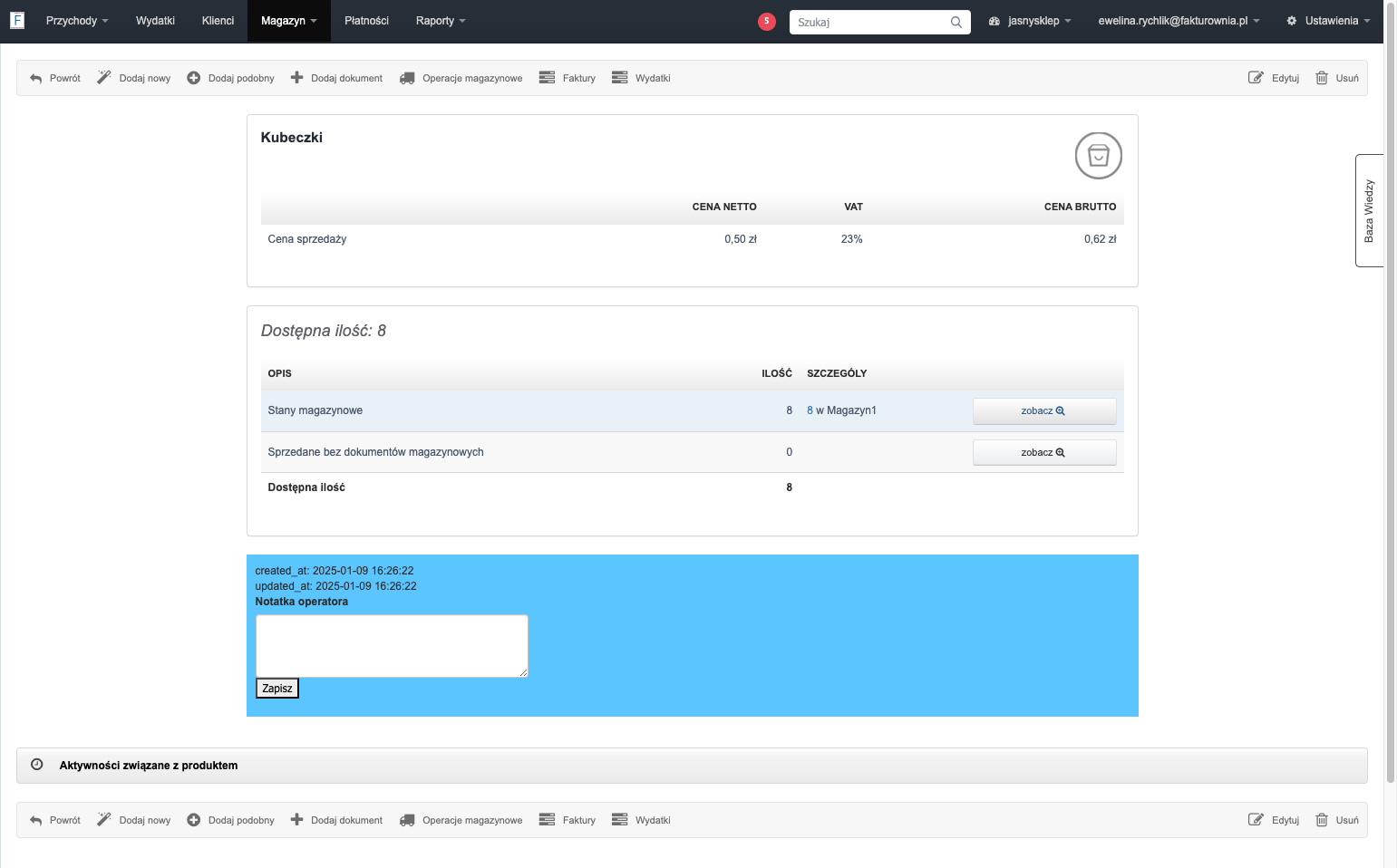
Task: Open the Przychody dropdown menu
Action: click(x=77, y=21)
